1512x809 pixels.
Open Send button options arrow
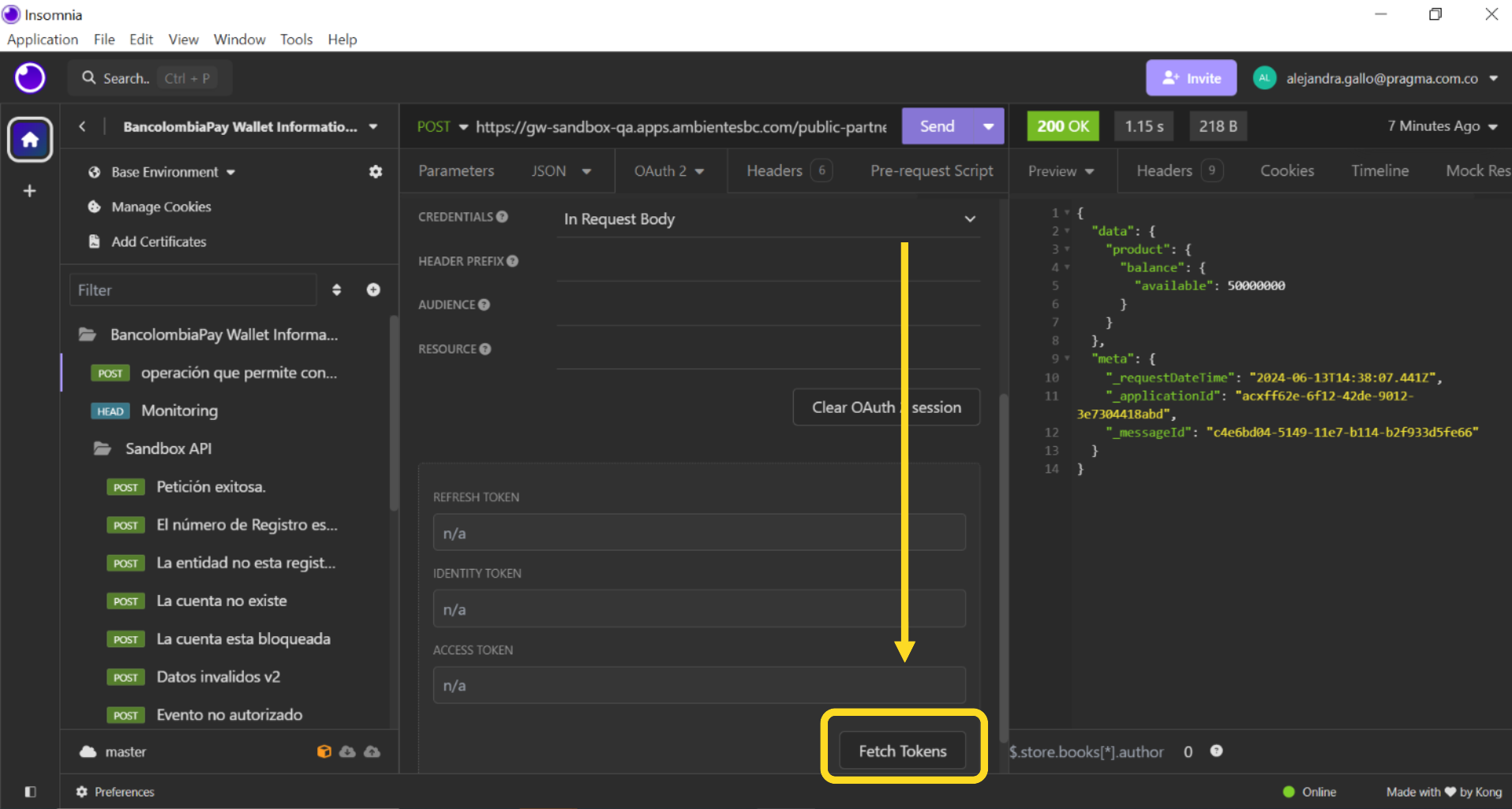point(988,126)
